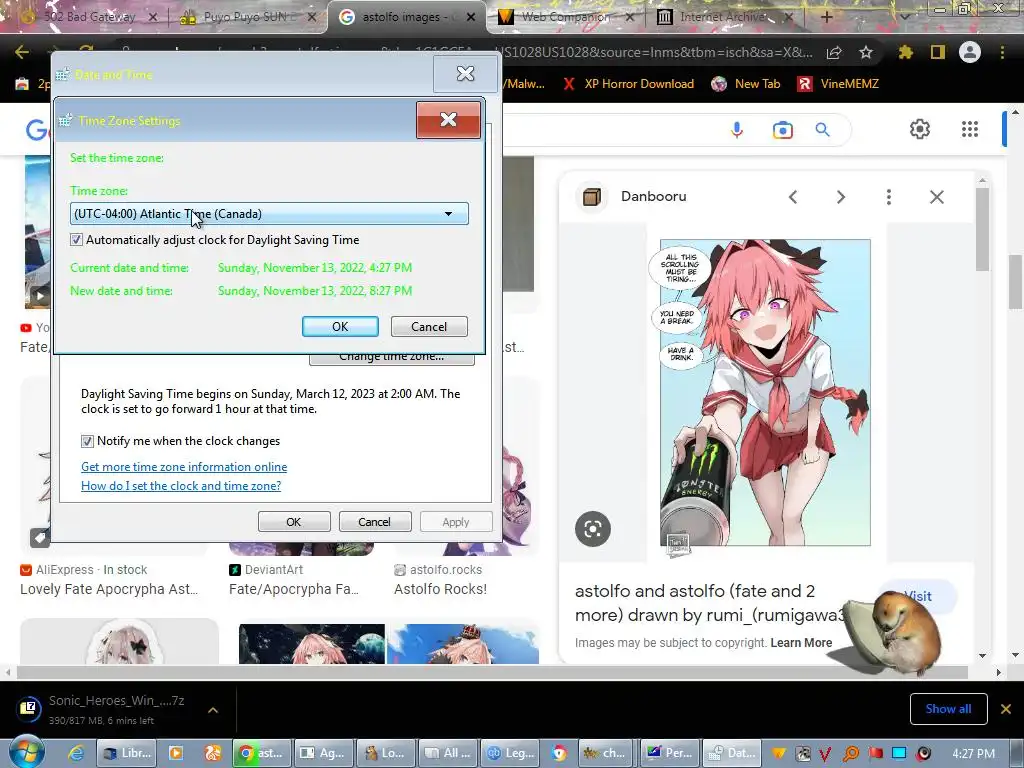Click the Windows Start orb
This screenshot has width=1024, height=768.
click(x=27, y=752)
